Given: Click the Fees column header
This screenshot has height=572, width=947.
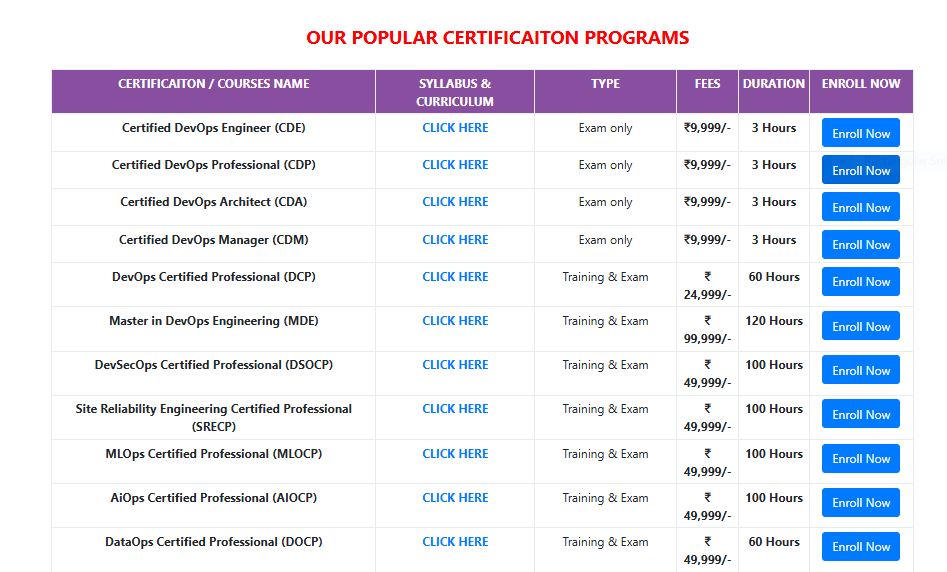Looking at the screenshot, I should point(707,84).
